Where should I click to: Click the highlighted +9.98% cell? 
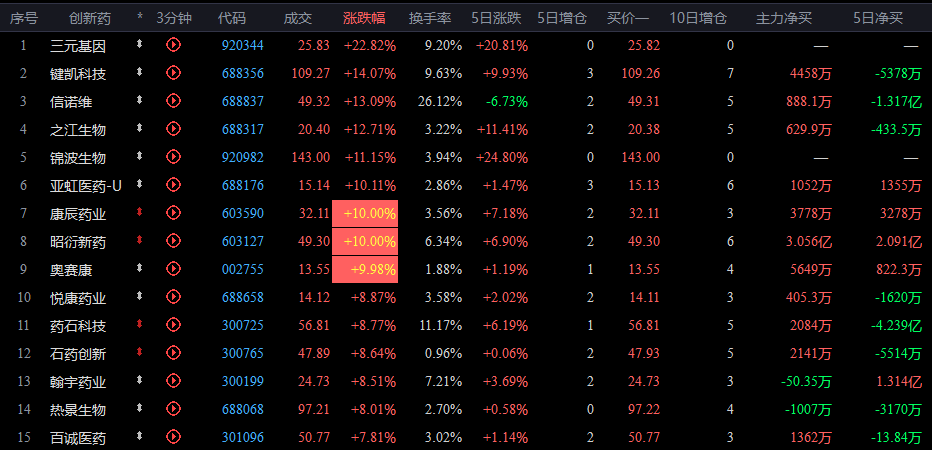(365, 269)
